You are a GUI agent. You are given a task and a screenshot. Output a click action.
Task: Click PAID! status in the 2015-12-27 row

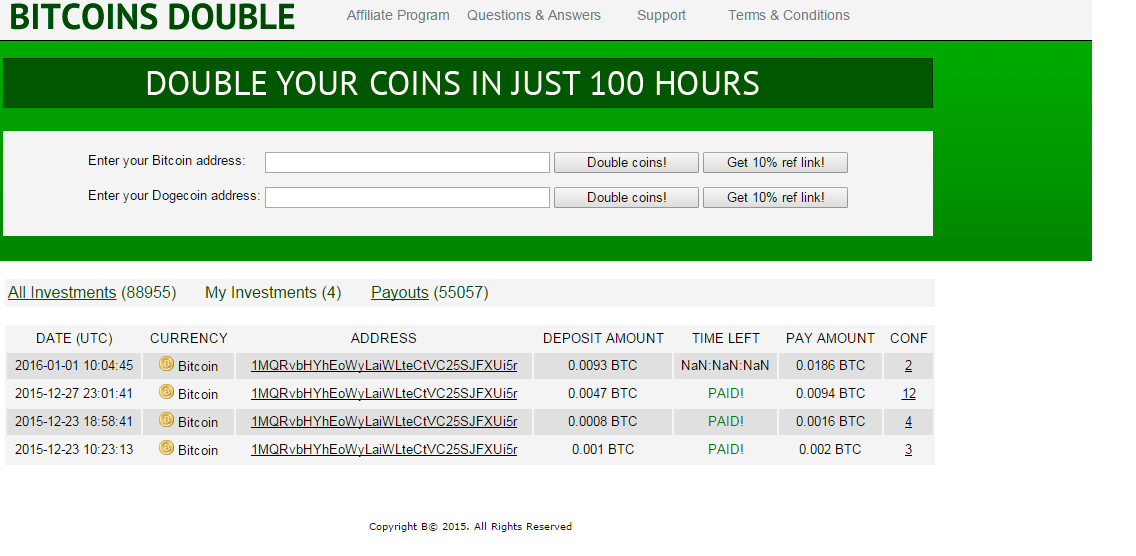tap(726, 394)
